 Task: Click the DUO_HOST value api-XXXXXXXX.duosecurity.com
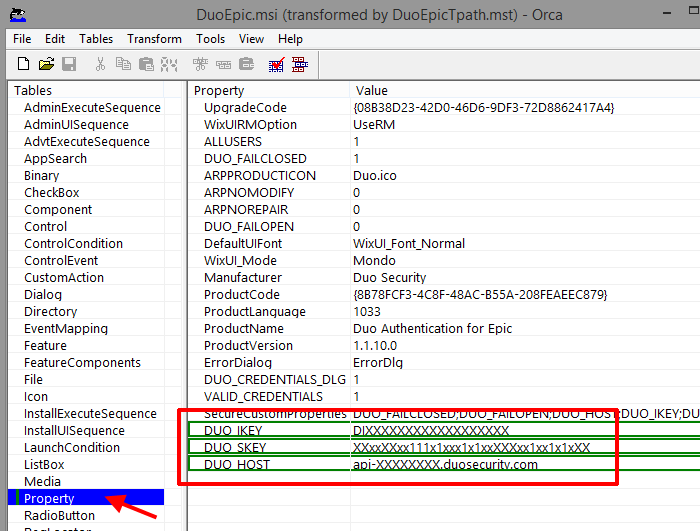coord(445,464)
